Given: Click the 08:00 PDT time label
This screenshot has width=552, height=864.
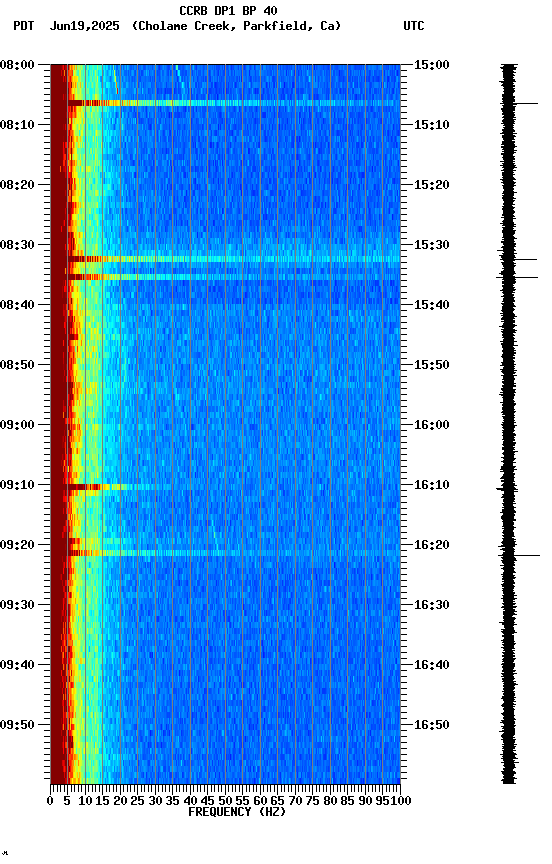Looking at the screenshot, I should click(x=17, y=65).
